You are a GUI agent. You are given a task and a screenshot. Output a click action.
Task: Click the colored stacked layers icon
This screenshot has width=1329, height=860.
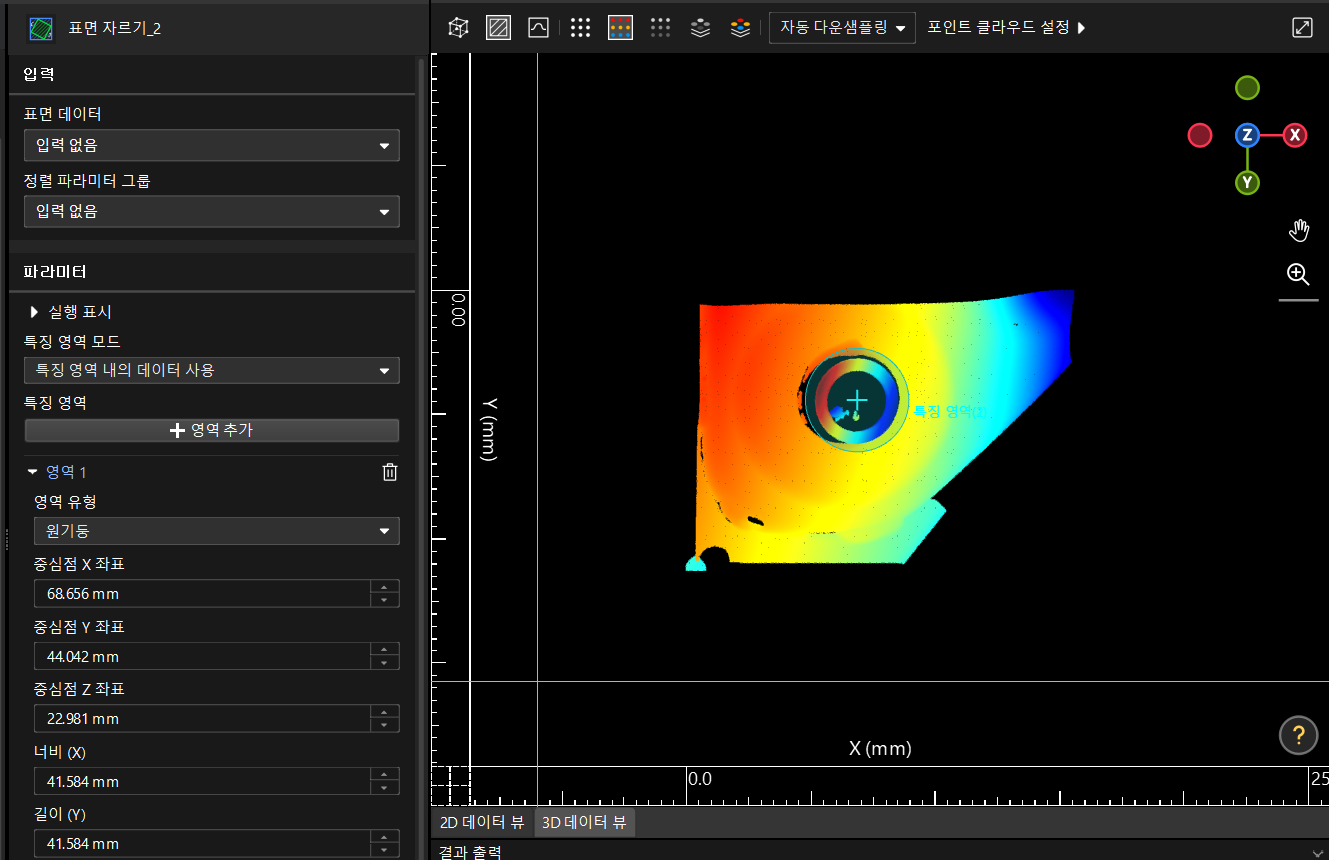click(740, 28)
